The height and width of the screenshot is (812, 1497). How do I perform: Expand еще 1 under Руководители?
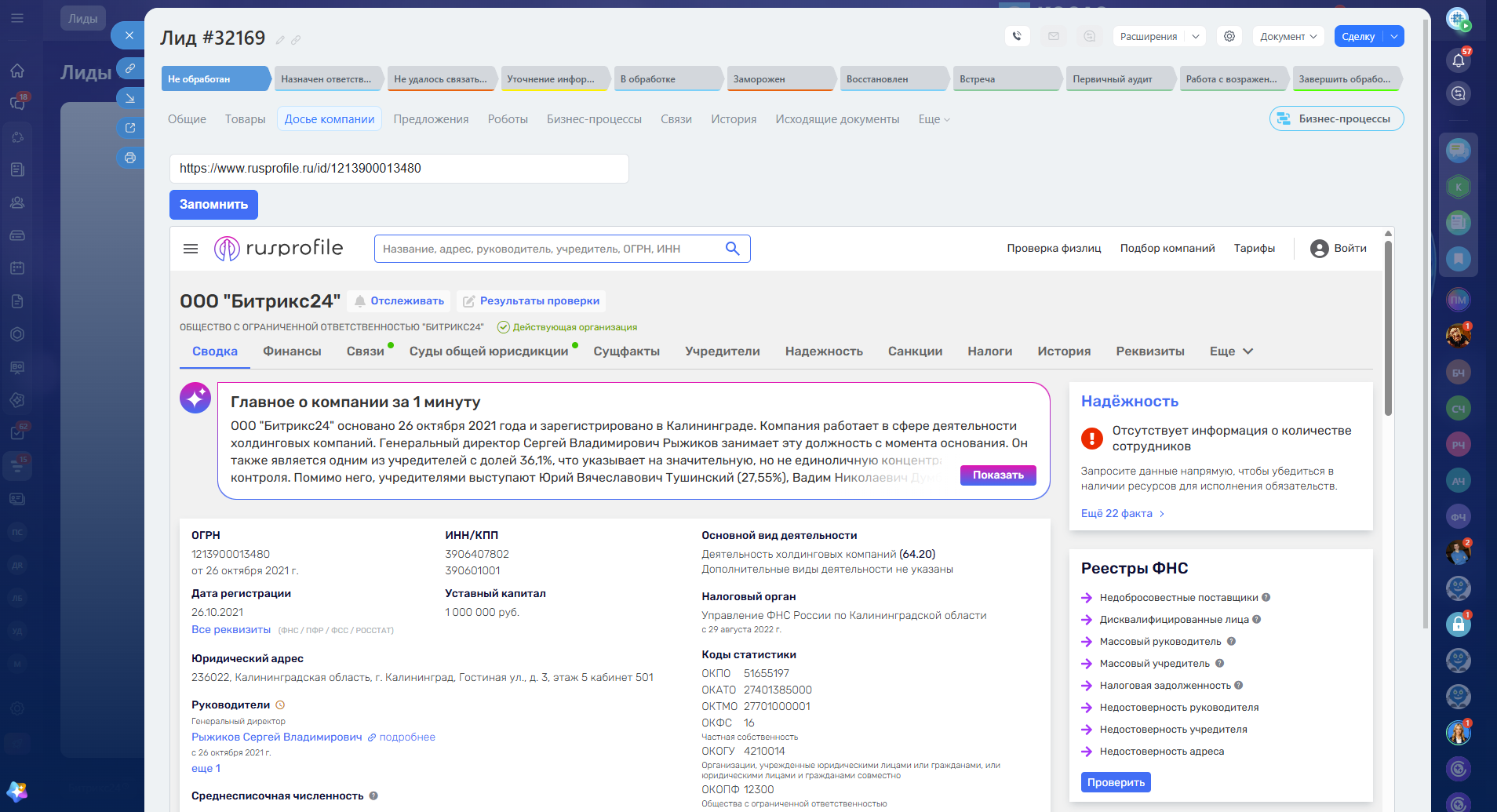(x=206, y=769)
